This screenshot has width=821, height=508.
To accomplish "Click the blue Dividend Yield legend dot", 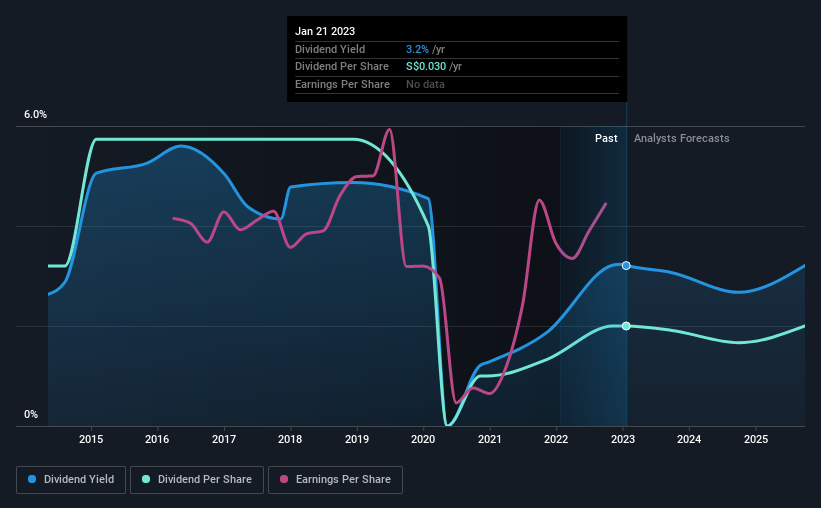I will tap(32, 479).
